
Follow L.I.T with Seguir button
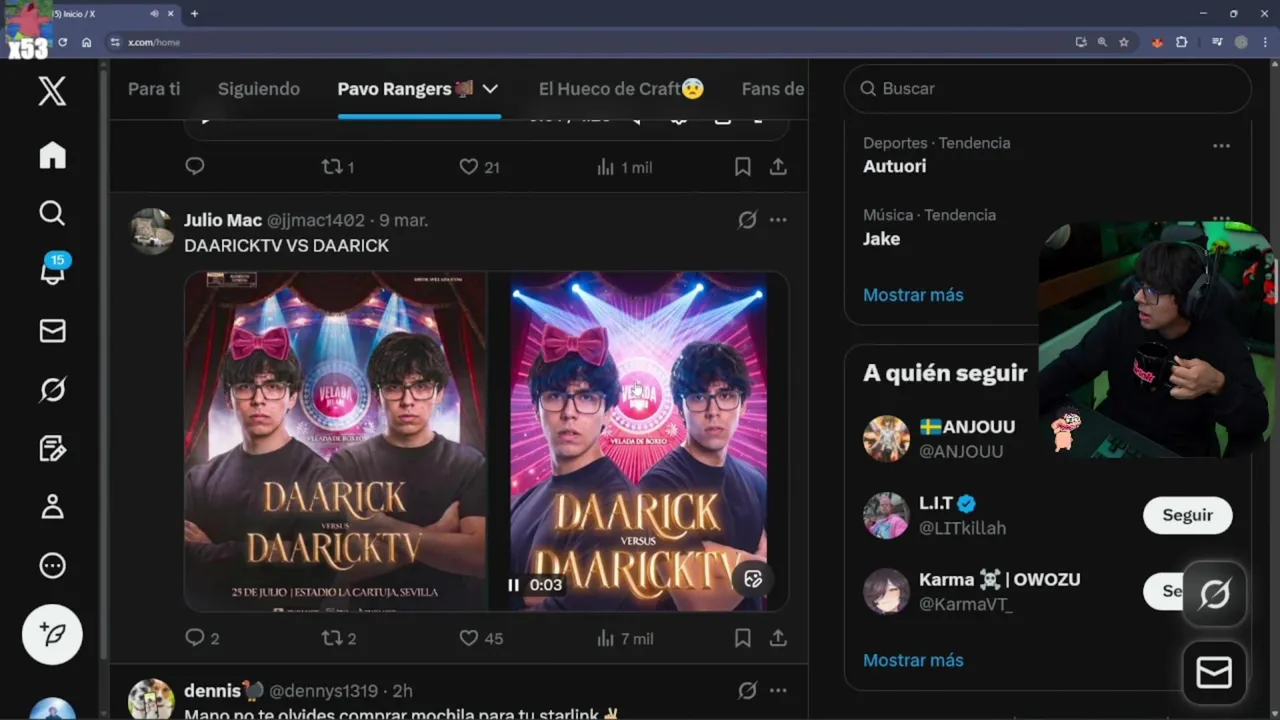coord(1188,515)
